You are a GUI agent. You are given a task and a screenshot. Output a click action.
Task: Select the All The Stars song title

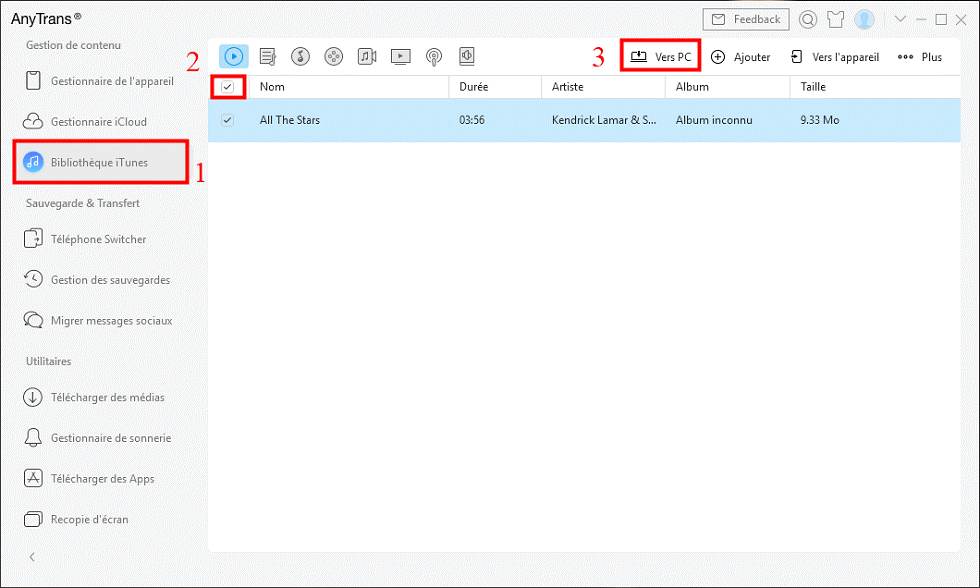(289, 120)
